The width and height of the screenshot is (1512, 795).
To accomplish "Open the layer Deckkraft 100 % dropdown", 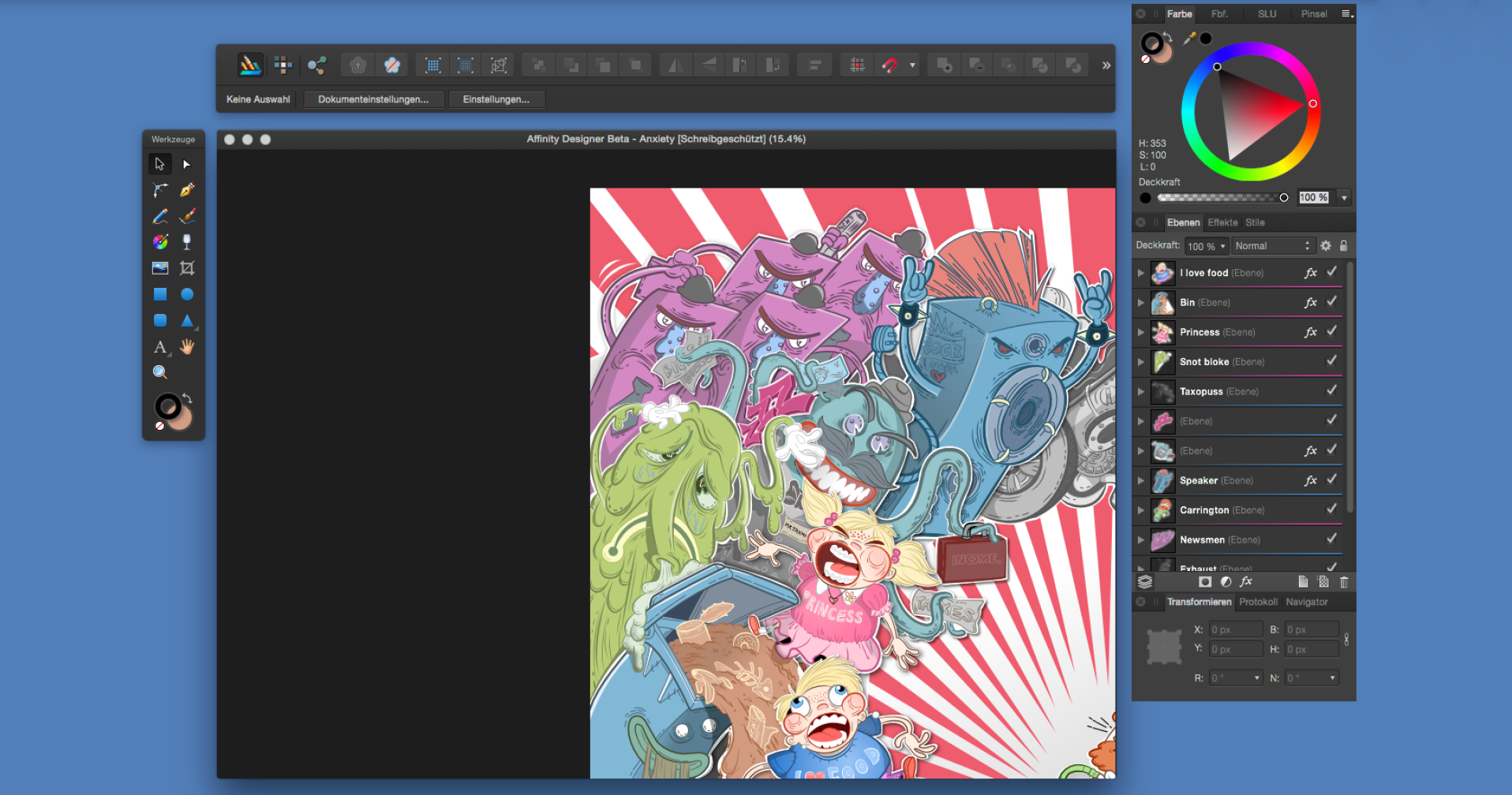I will point(1207,246).
